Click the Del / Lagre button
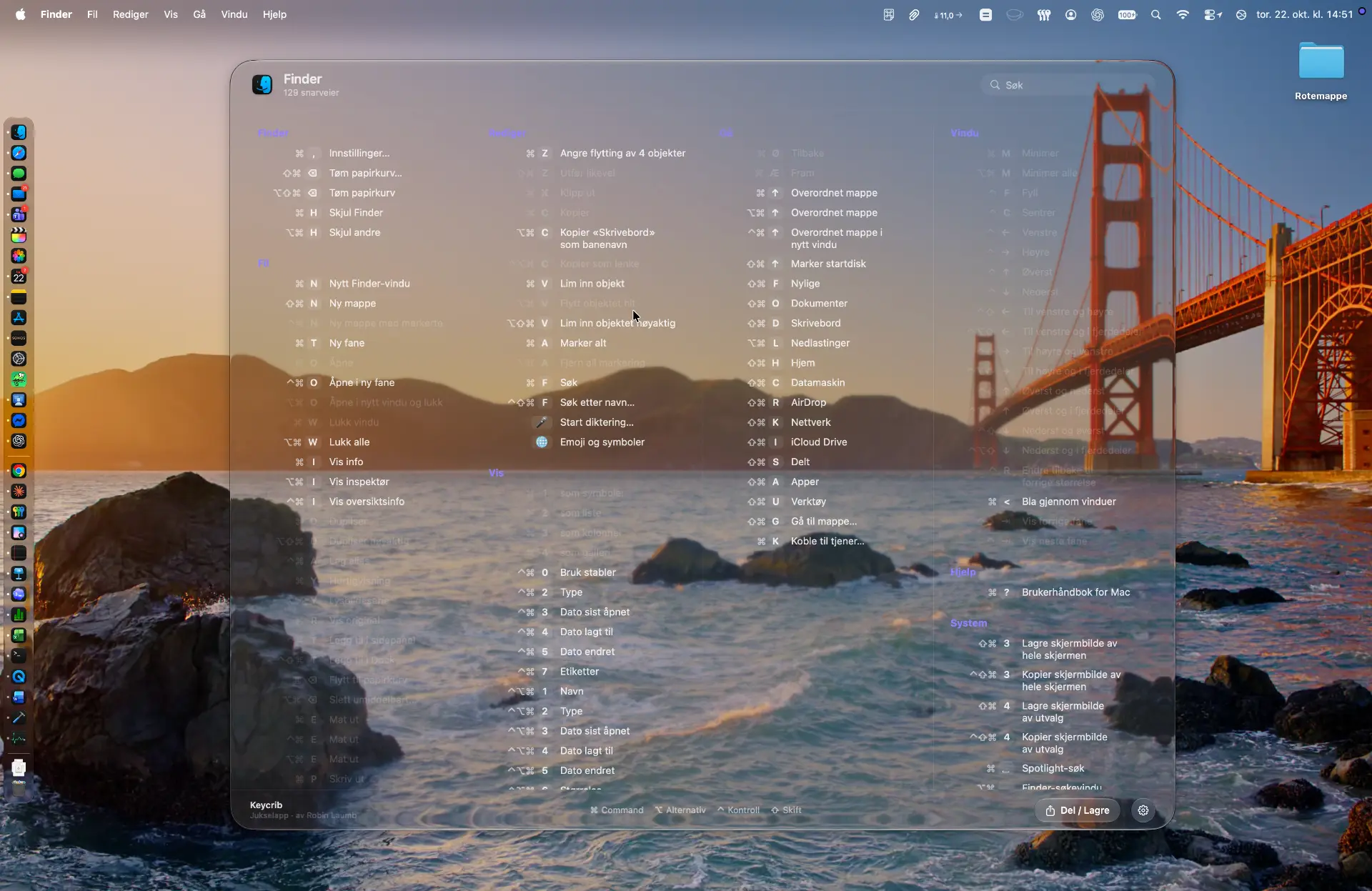Viewport: 1372px width, 891px height. (x=1078, y=810)
